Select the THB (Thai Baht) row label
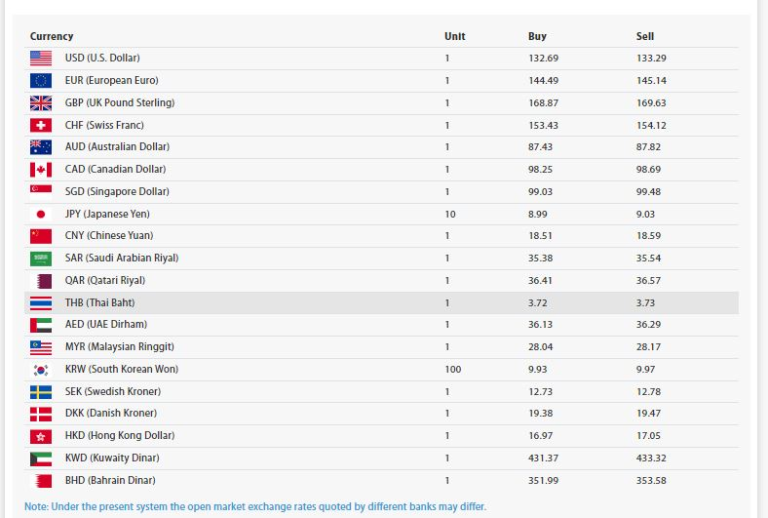The height and width of the screenshot is (518, 768). click(x=99, y=303)
